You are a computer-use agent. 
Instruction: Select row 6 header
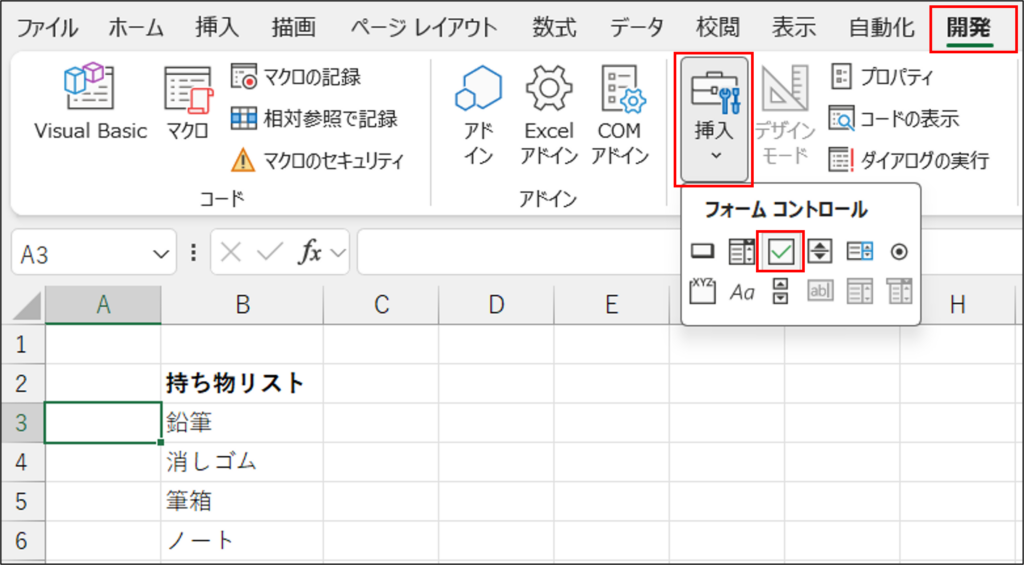click(x=23, y=541)
